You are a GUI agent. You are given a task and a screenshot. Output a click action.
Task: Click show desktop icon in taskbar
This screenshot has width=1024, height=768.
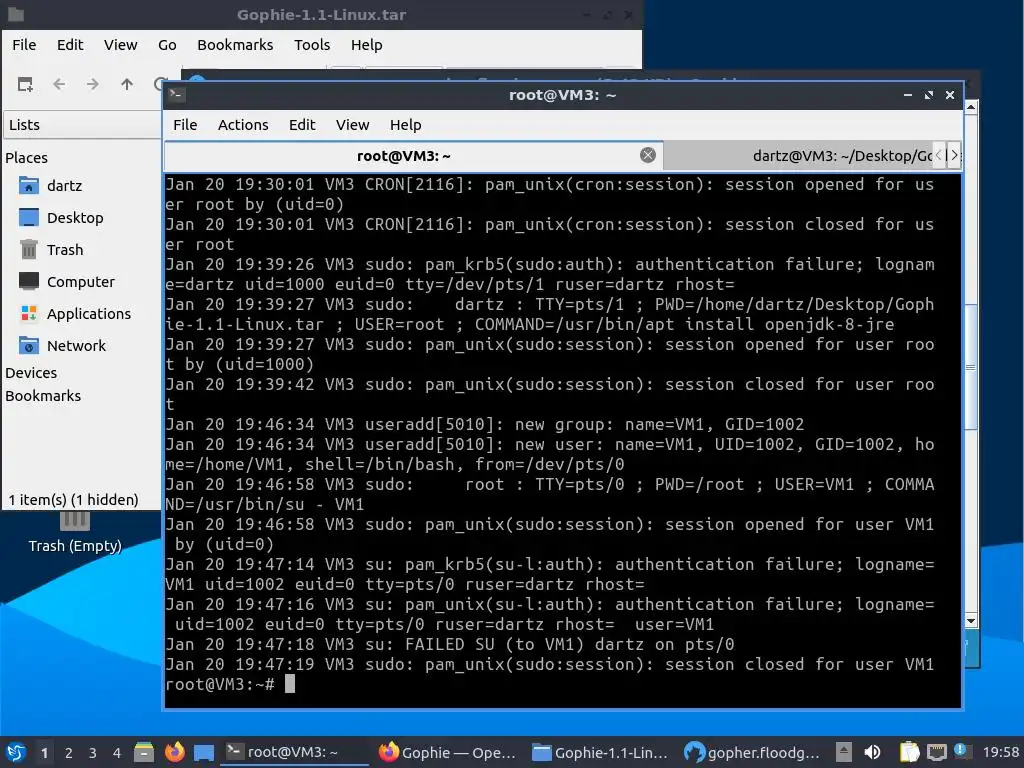204,753
